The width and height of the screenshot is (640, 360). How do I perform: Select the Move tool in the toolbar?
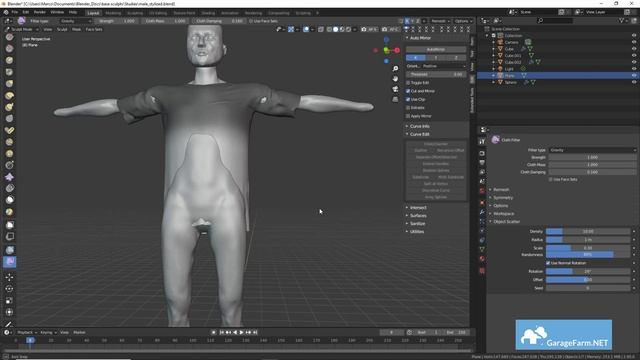(9, 277)
